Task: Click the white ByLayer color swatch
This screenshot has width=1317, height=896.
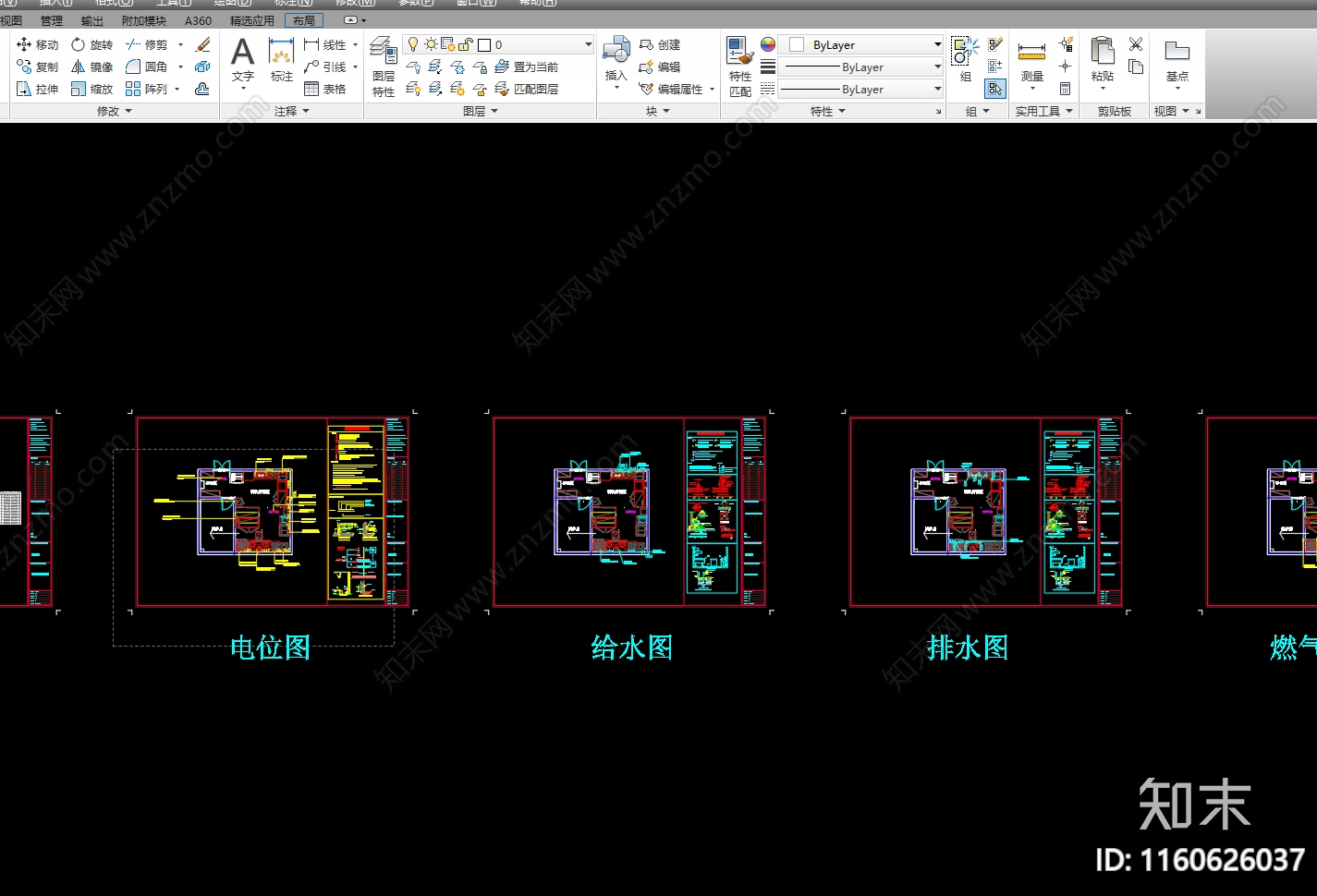Action: coord(797,44)
